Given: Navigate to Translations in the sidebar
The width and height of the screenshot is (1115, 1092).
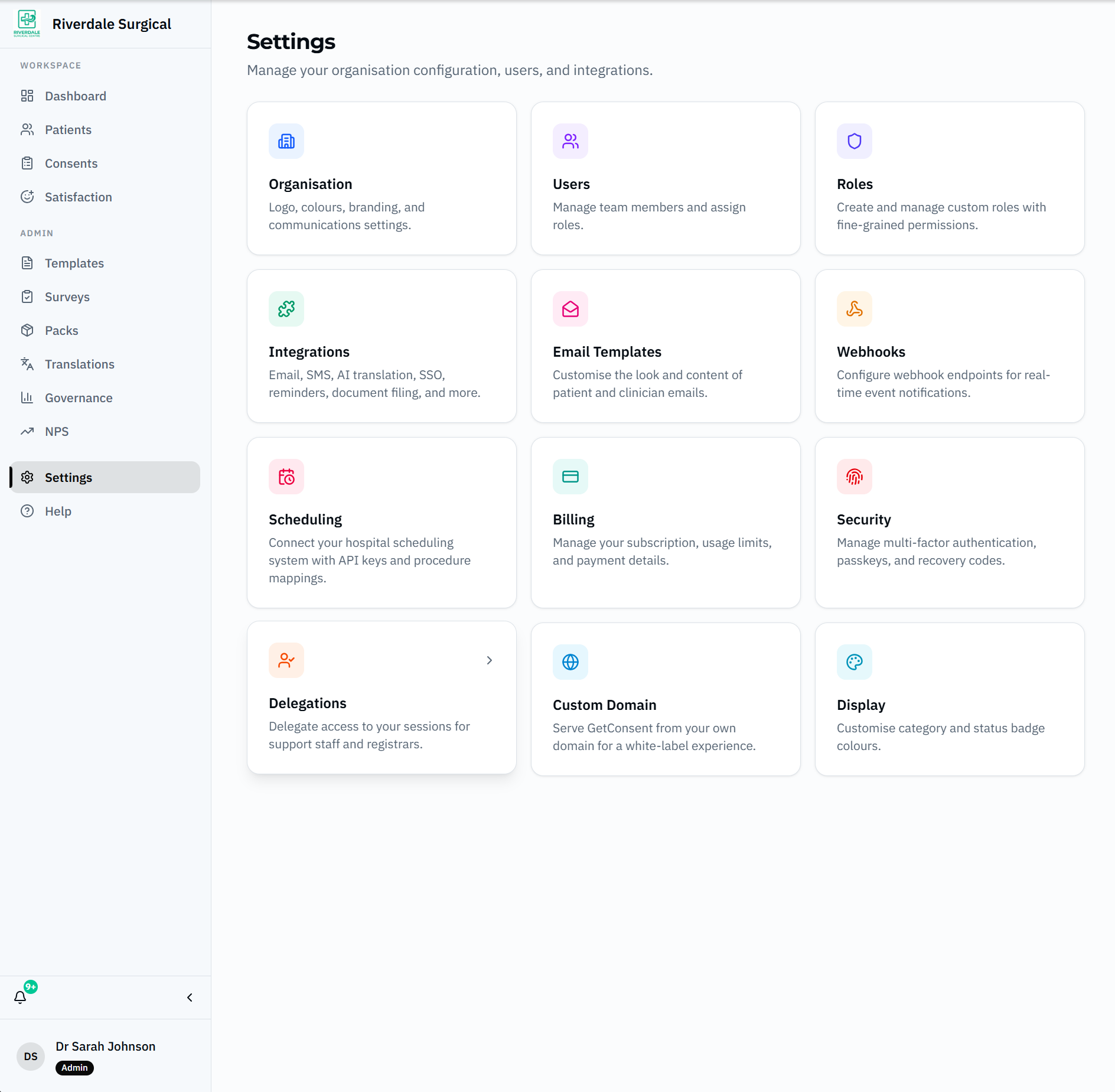Looking at the screenshot, I should 80,364.
